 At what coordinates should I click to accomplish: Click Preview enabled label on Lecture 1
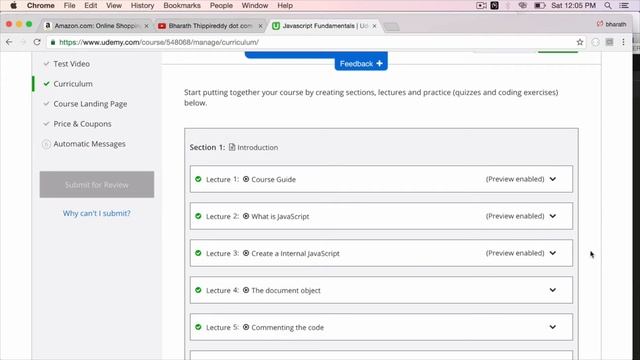tap(515, 179)
